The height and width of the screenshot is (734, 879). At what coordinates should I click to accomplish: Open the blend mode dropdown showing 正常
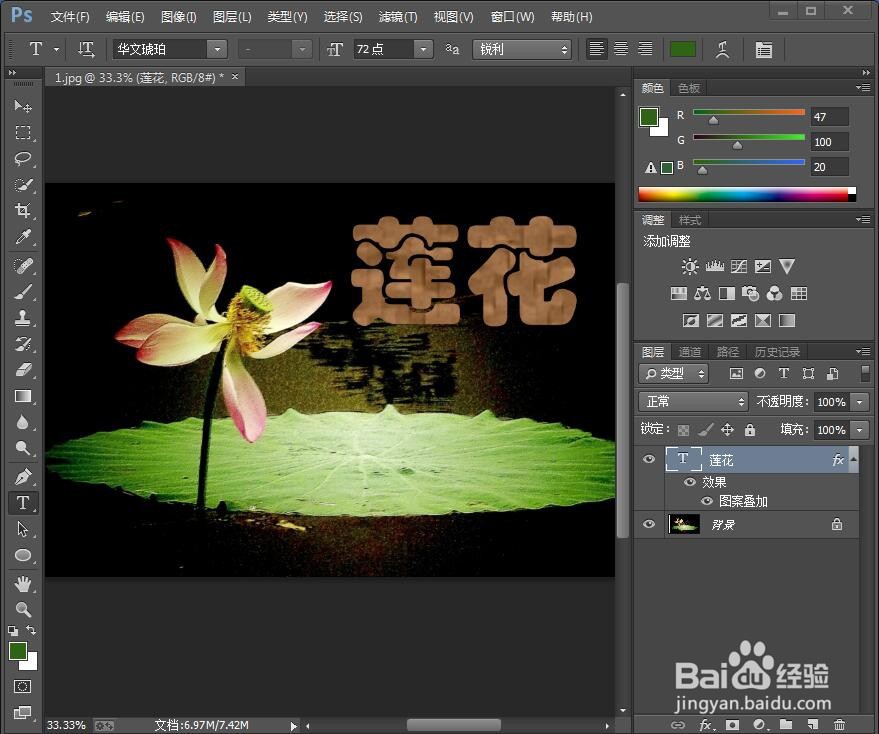(693, 401)
